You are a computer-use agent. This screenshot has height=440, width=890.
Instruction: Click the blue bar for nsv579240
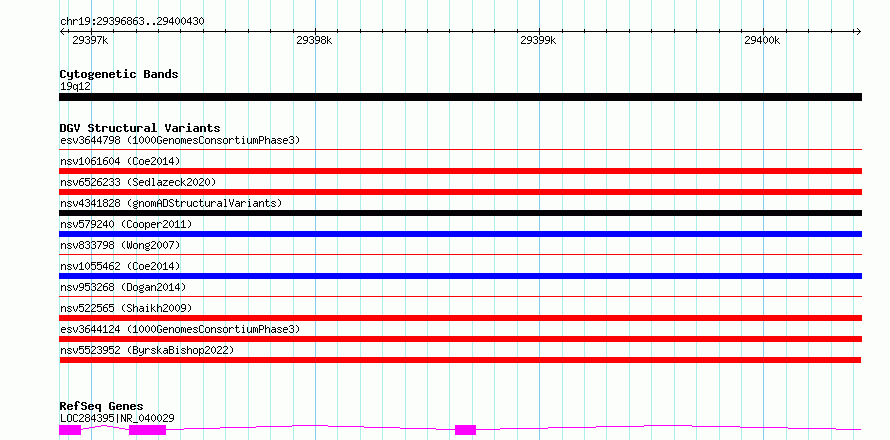click(x=460, y=234)
